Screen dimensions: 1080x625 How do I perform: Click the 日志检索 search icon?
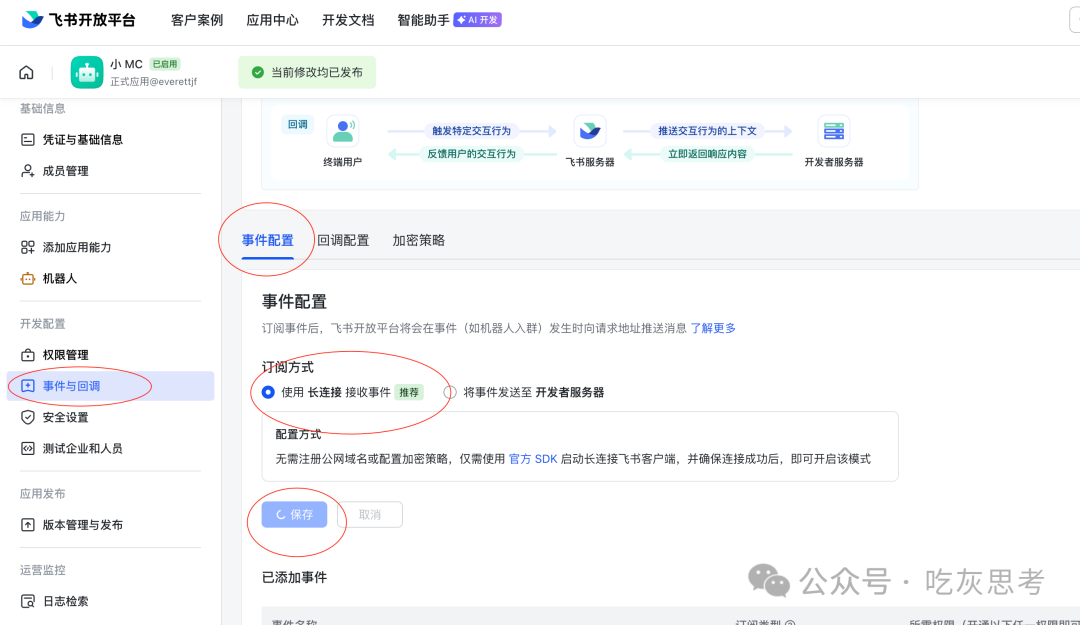(28, 602)
